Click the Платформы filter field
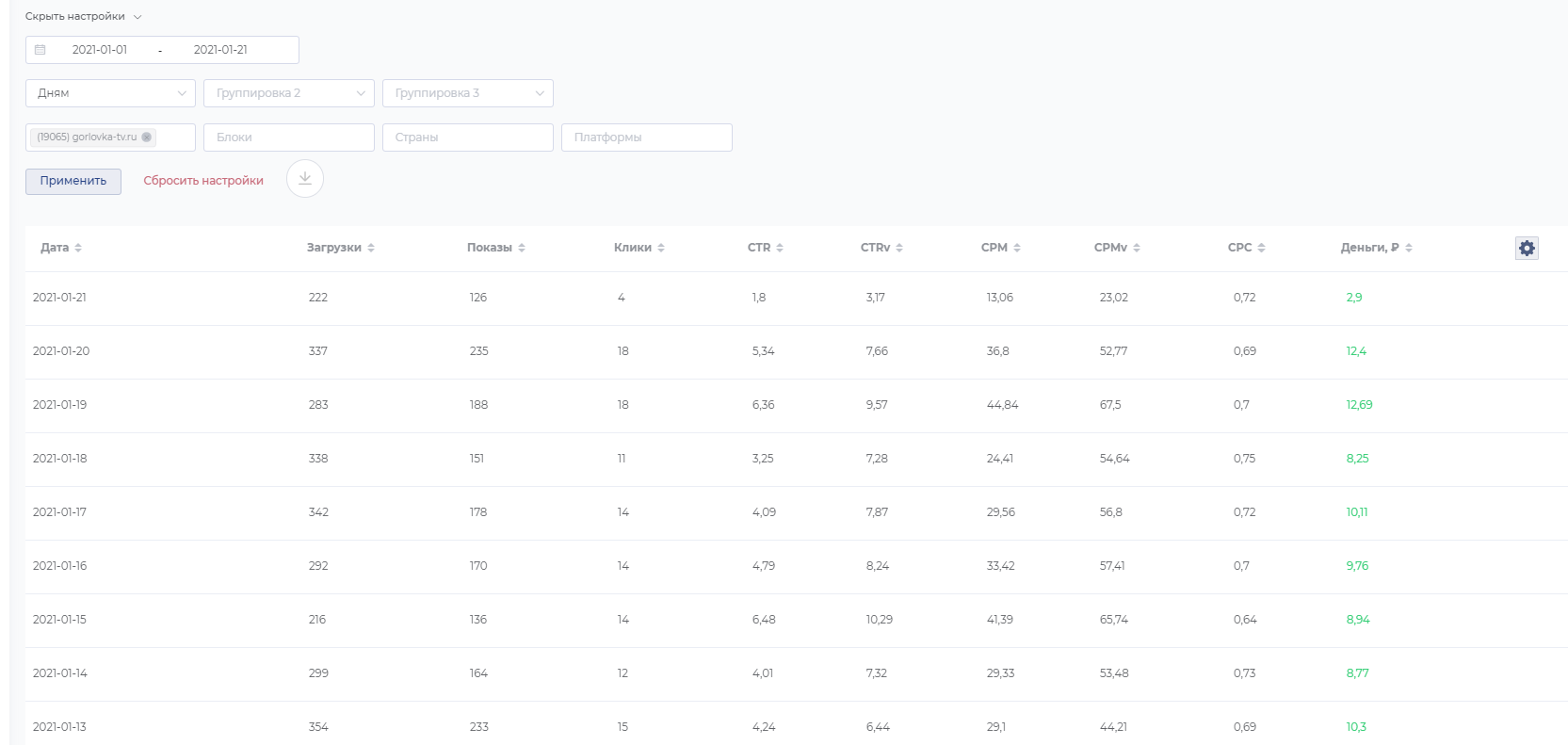Viewport: 1568px width, 745px height. 647,138
